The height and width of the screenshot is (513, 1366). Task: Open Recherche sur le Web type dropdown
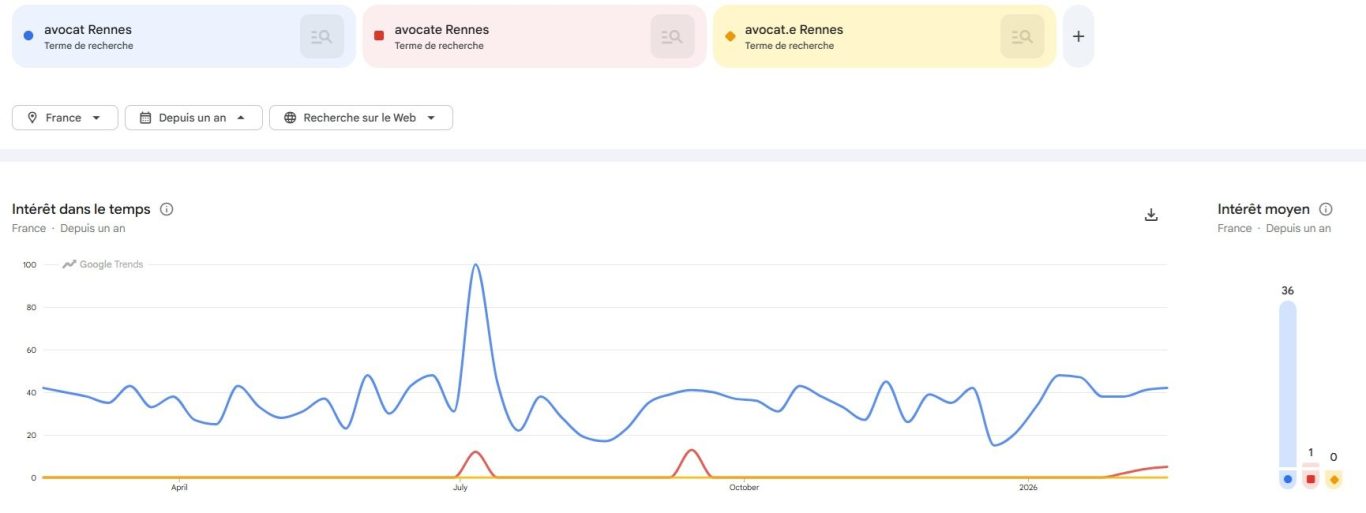click(x=360, y=118)
